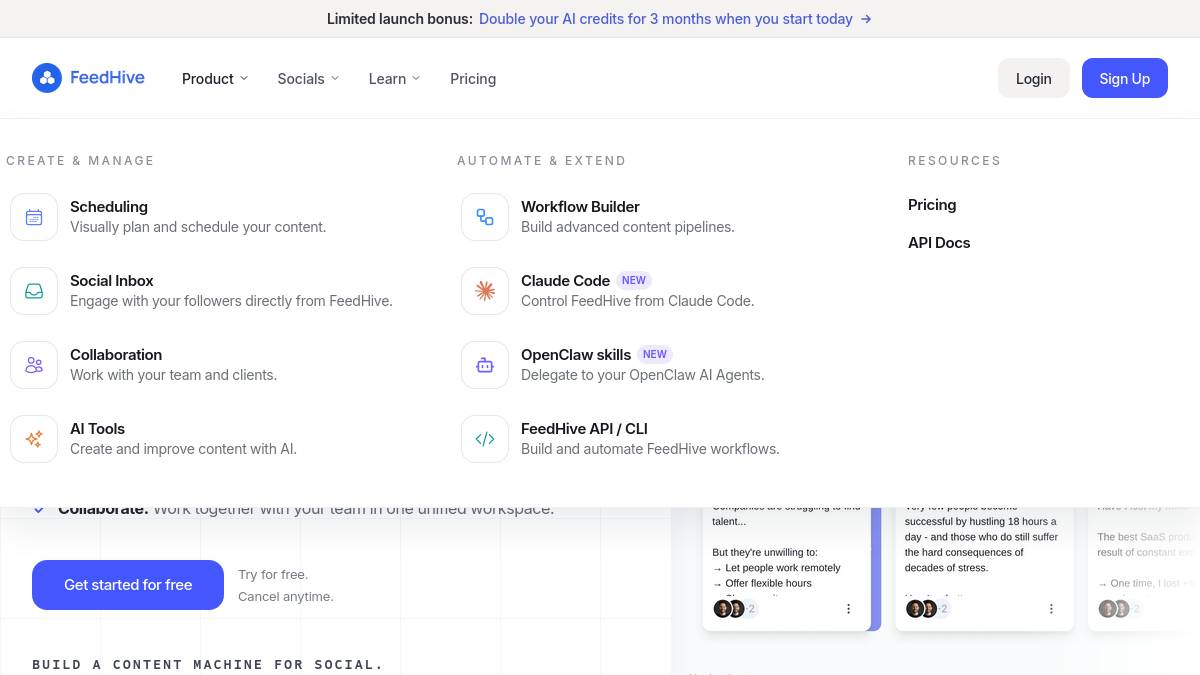Click Get started for free button
Viewport: 1200px width, 675px height.
click(128, 585)
